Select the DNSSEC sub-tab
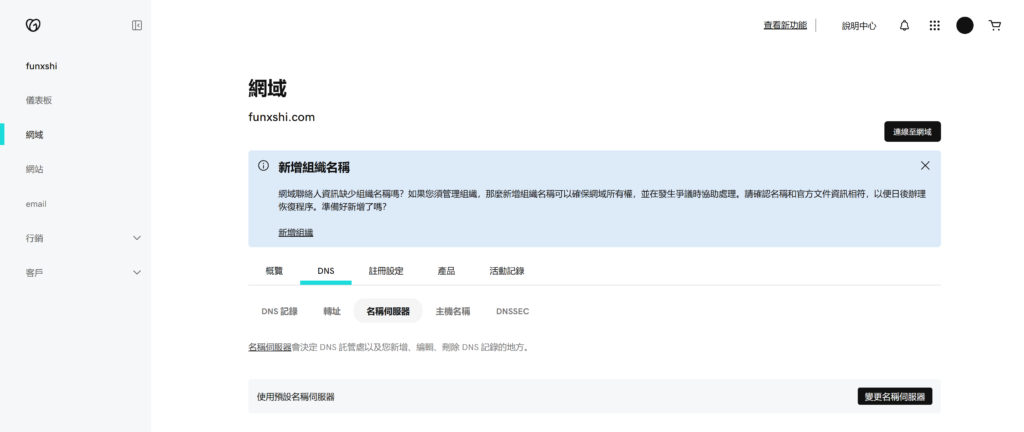Screen dimensions: 1024x432 click(512, 311)
